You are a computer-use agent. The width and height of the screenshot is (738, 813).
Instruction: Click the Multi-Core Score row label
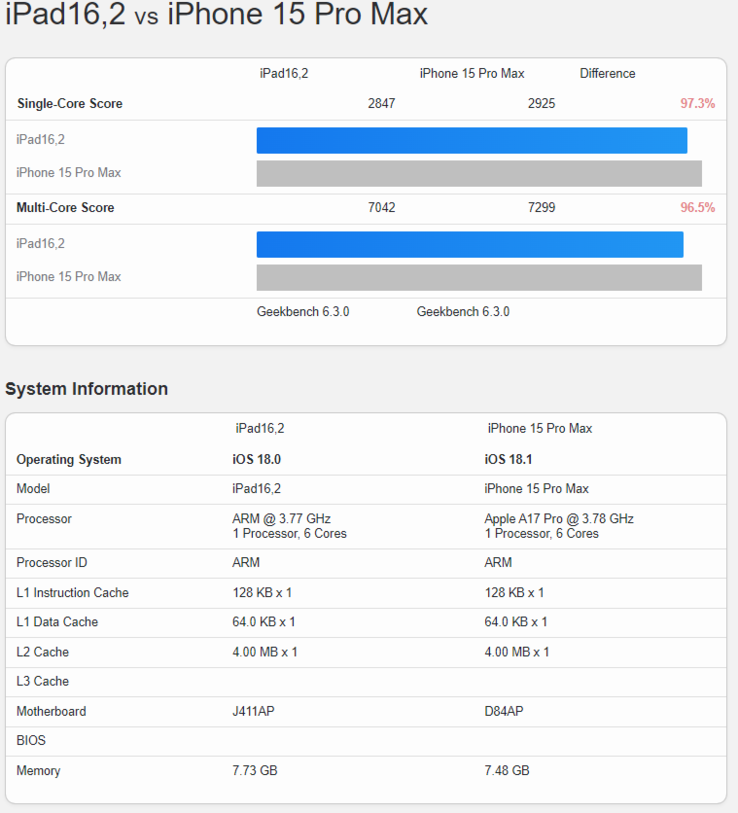[65, 208]
